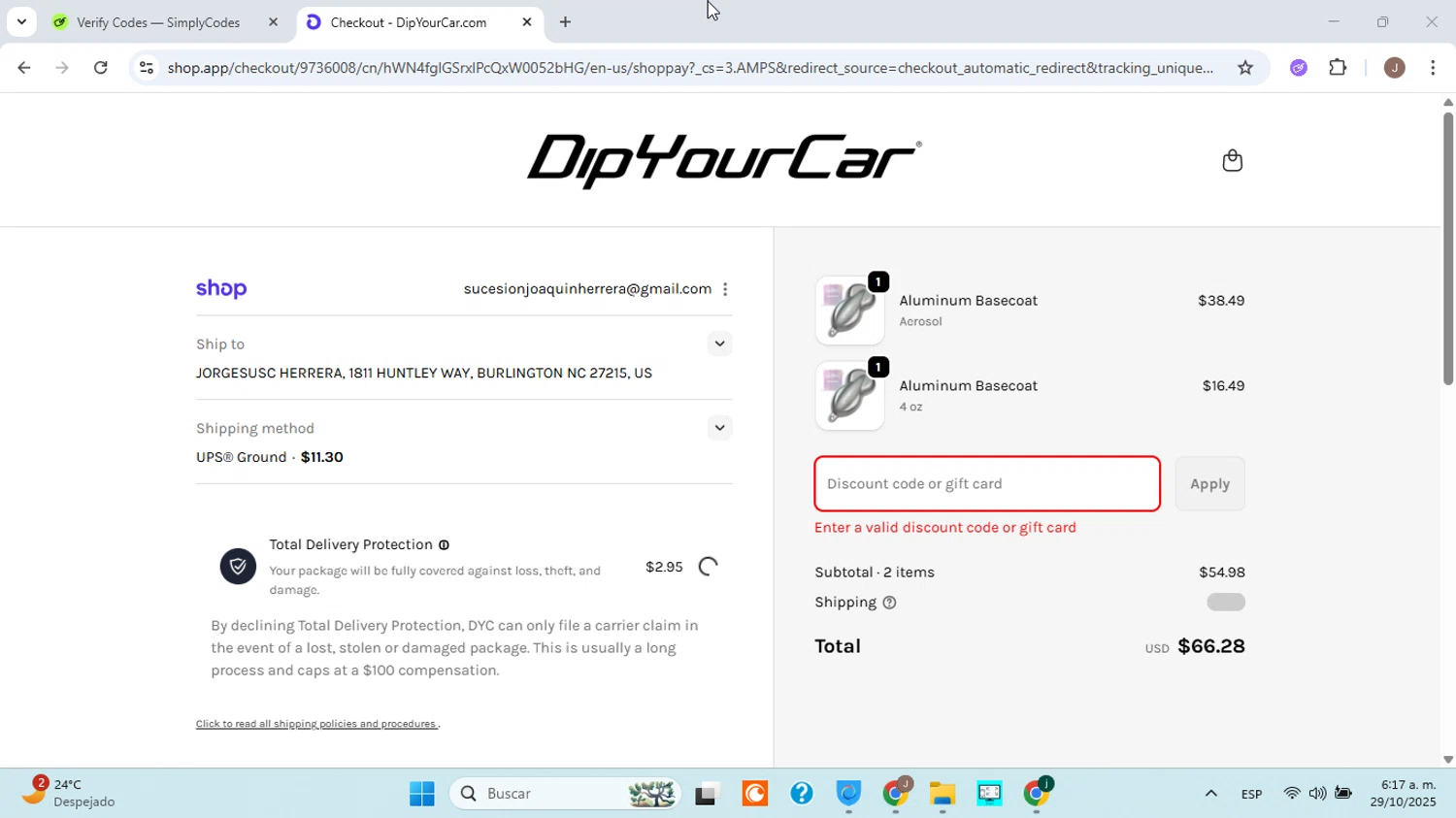Click the email sucesionjoaquinherrera@gmail.com

point(587,289)
